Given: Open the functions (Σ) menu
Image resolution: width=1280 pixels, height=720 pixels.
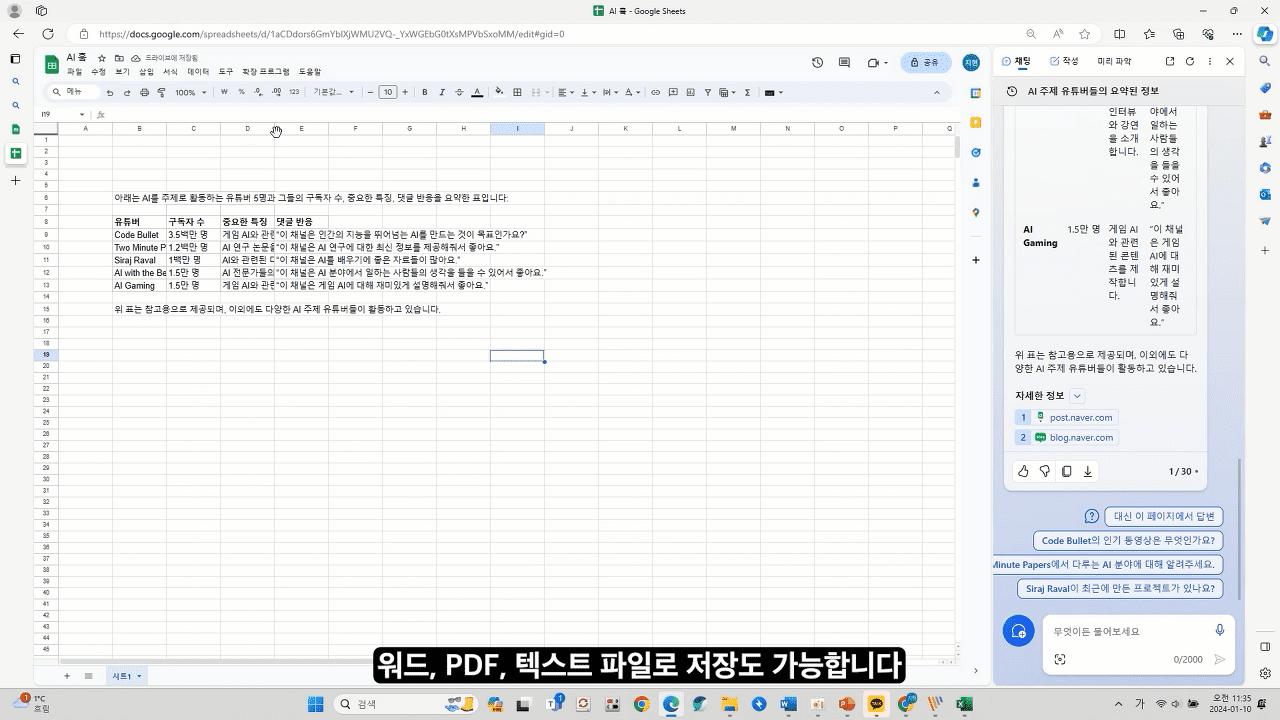Looking at the screenshot, I should point(748,92).
